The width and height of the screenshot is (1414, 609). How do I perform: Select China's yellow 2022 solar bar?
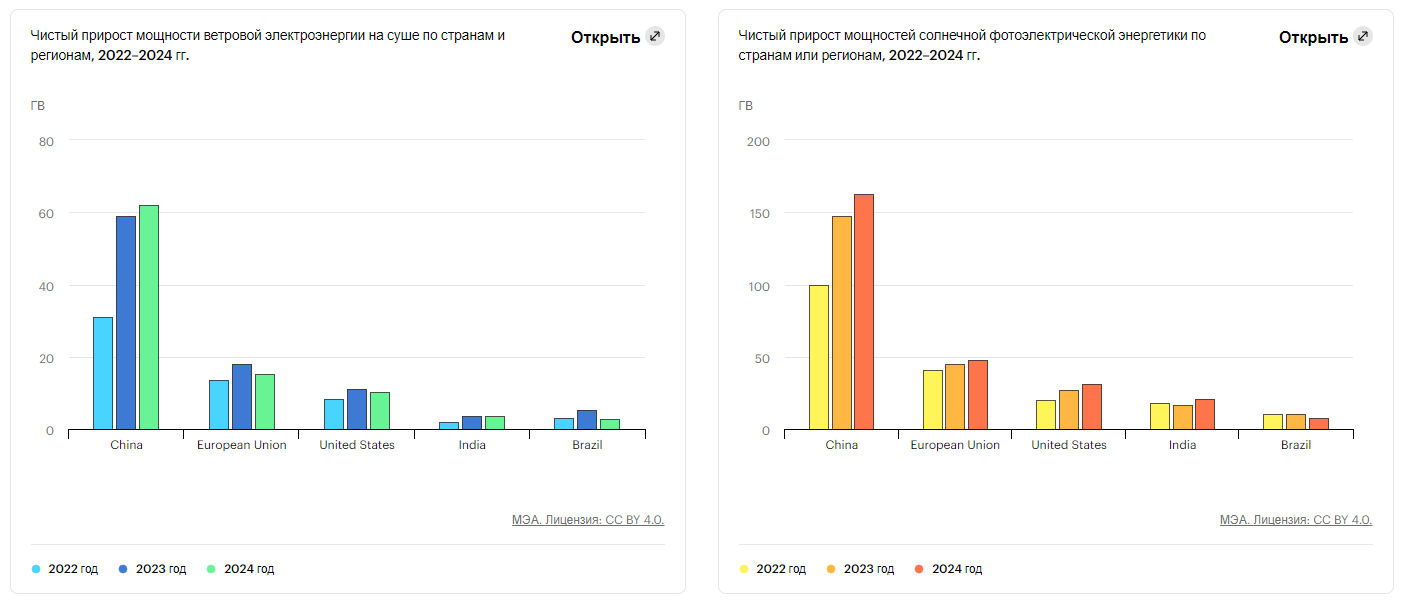click(x=819, y=357)
